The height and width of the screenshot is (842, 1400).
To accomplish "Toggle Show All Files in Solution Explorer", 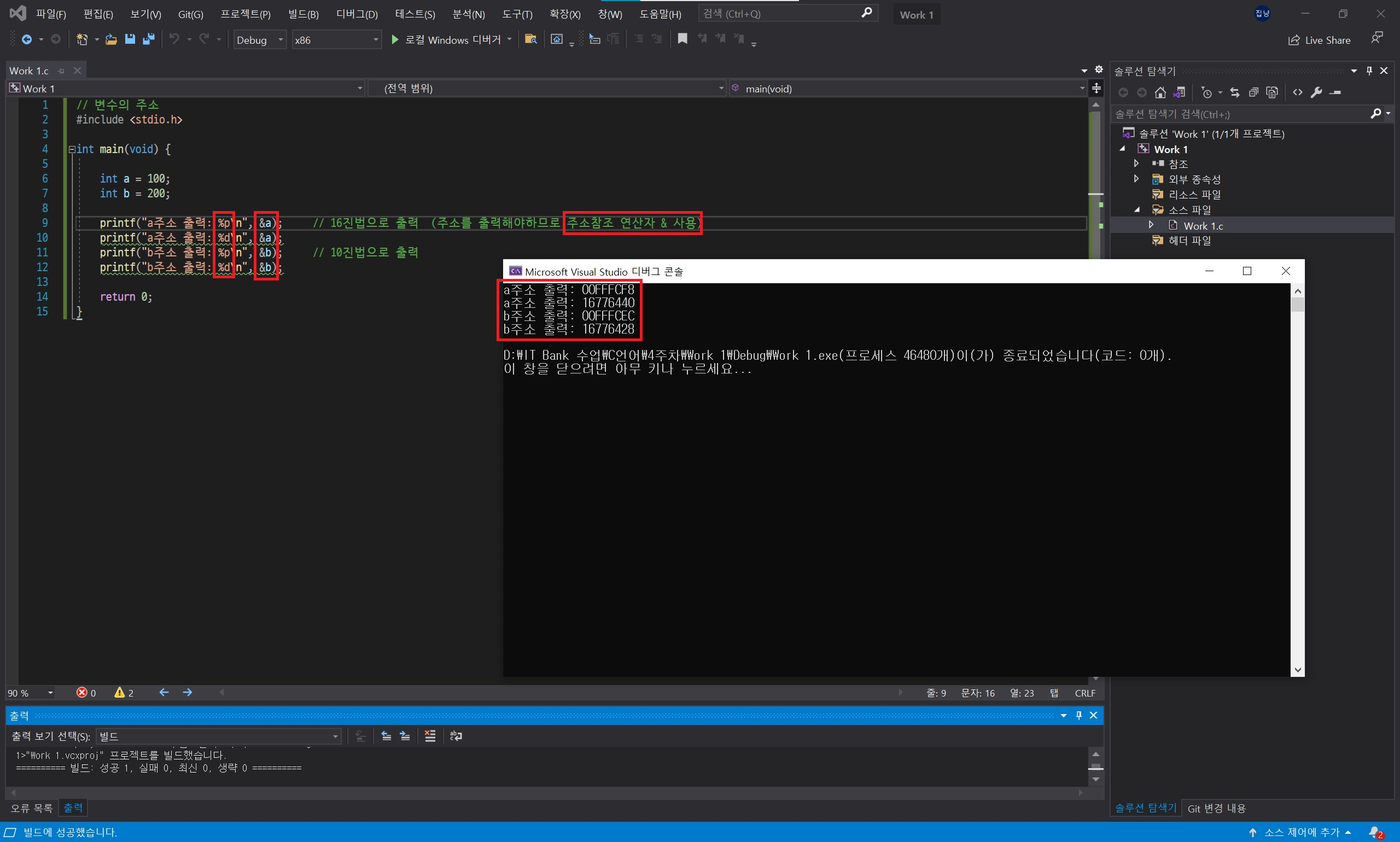I will pyautogui.click(x=1273, y=92).
